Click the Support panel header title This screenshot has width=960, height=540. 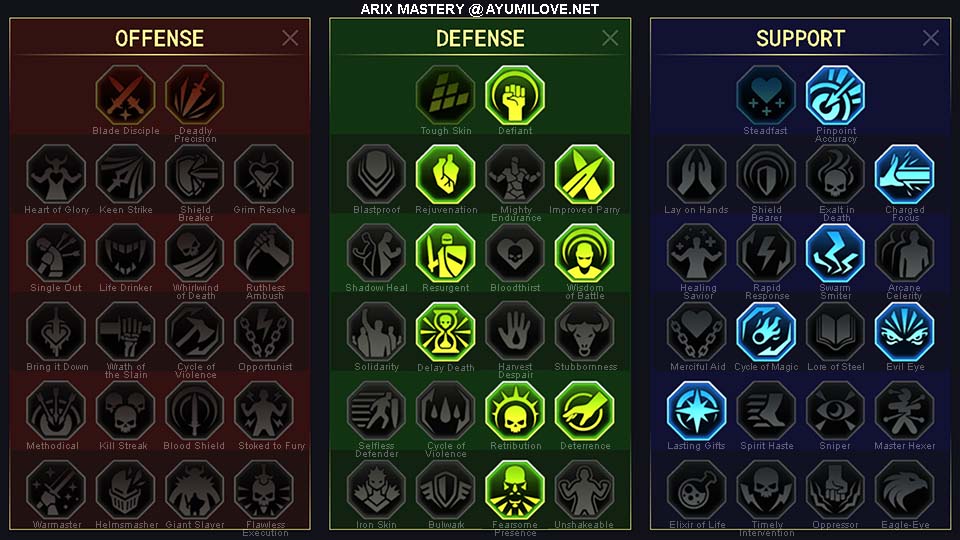[800, 39]
